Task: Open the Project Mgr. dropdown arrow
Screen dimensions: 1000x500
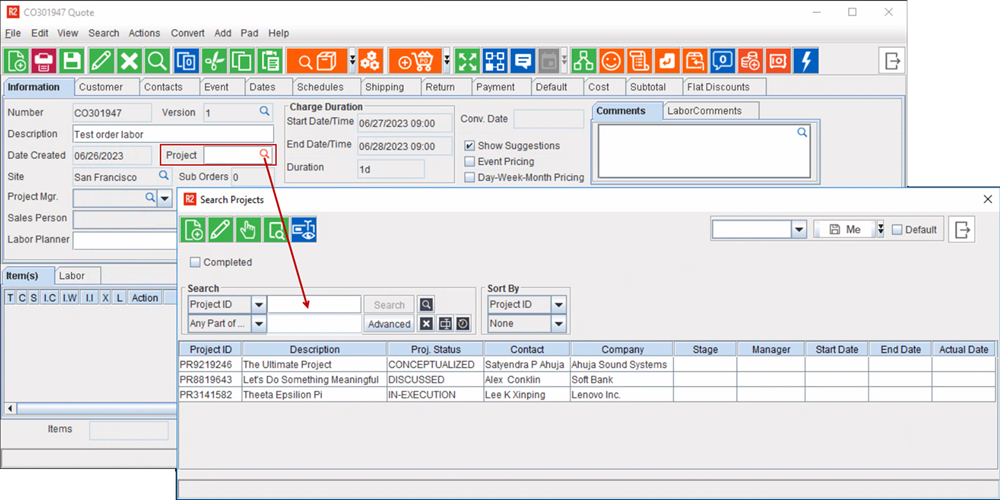Action: [x=165, y=199]
